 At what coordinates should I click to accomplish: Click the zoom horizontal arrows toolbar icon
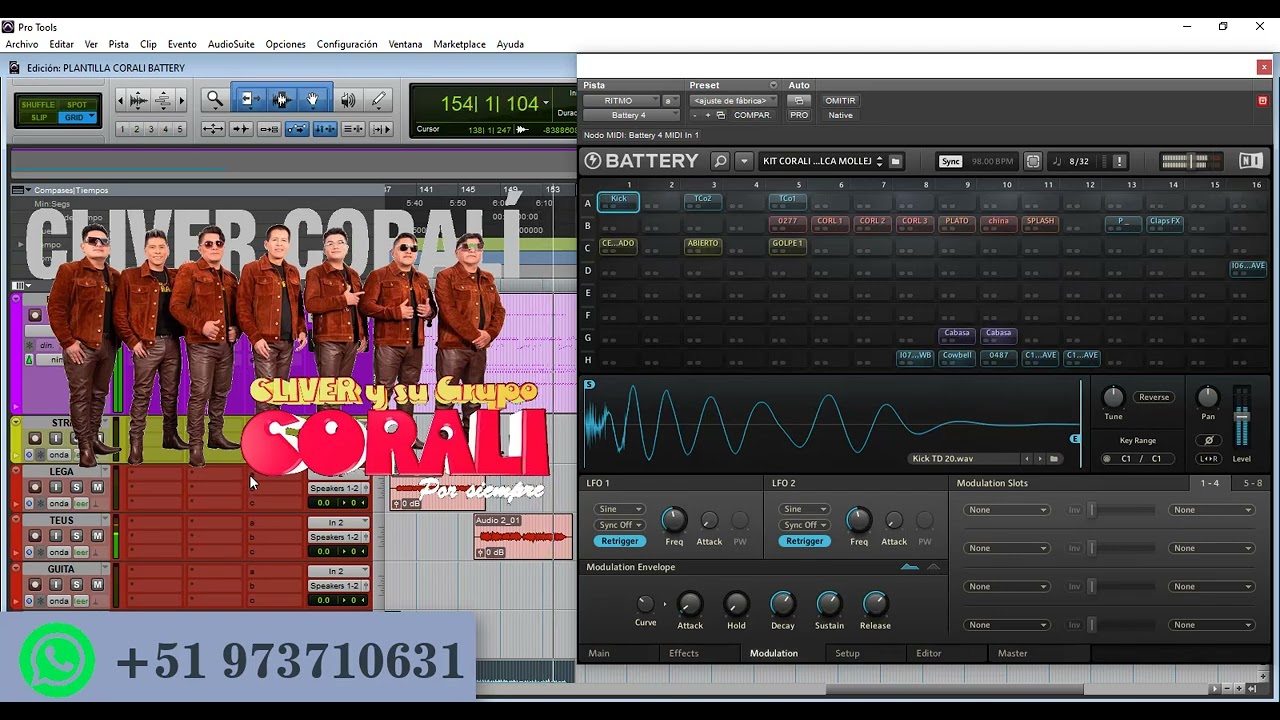click(x=212, y=129)
